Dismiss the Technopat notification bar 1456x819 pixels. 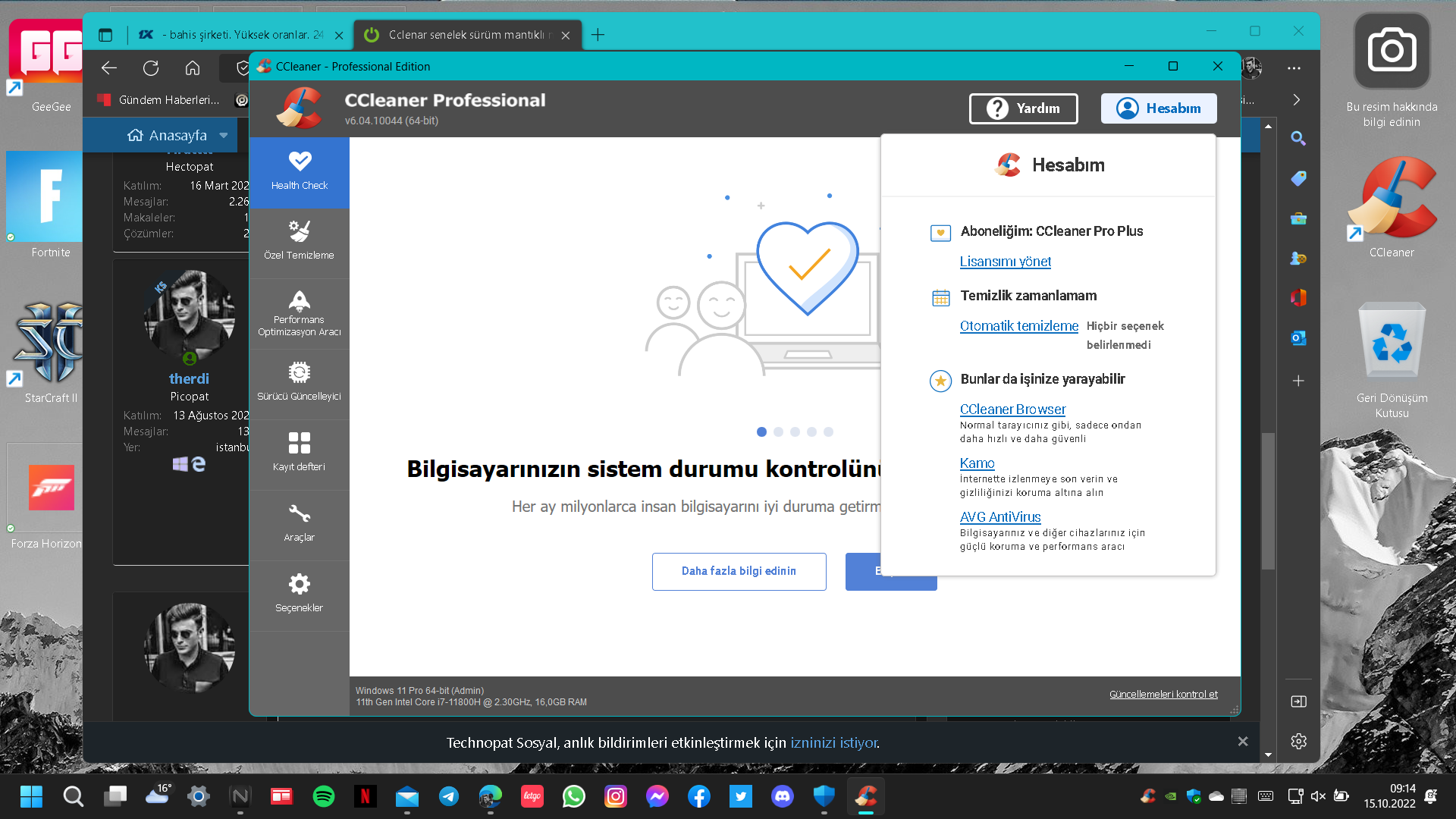(1243, 742)
